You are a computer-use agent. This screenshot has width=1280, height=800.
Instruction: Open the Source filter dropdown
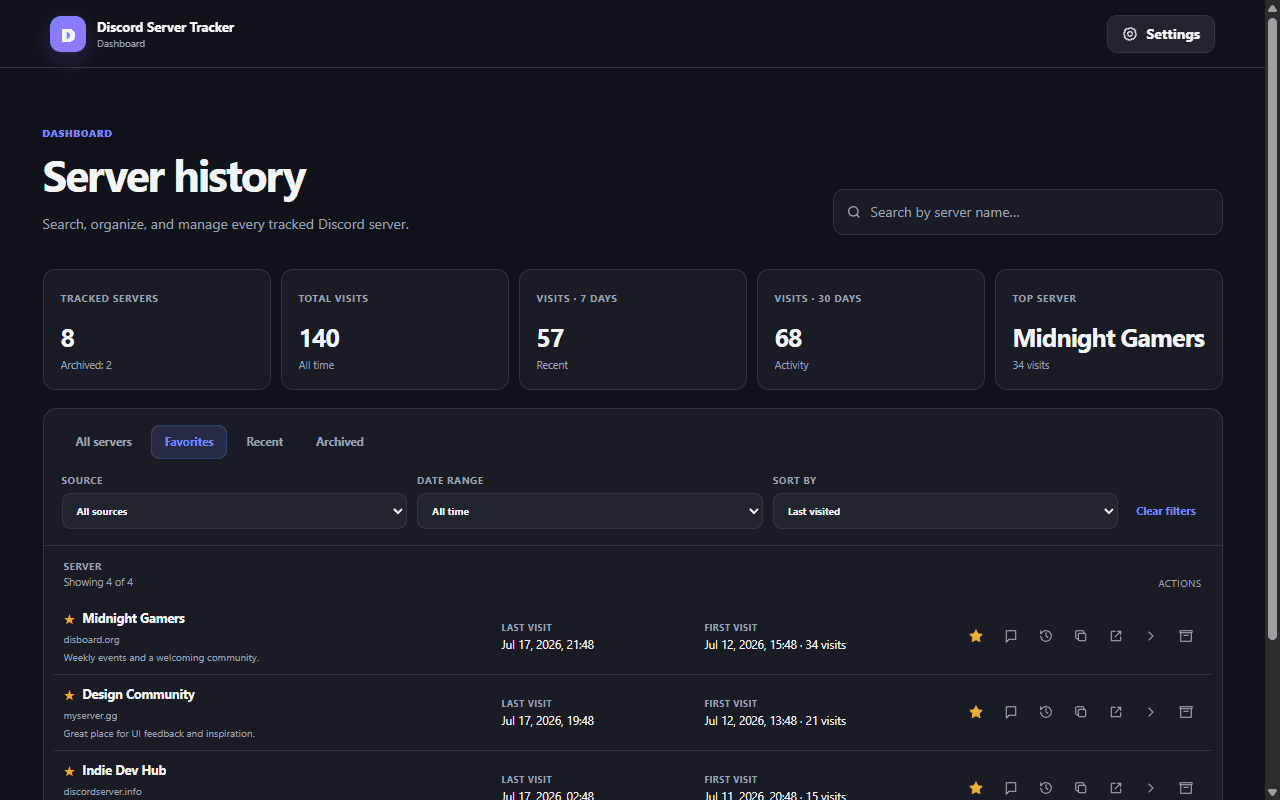[x=234, y=511]
